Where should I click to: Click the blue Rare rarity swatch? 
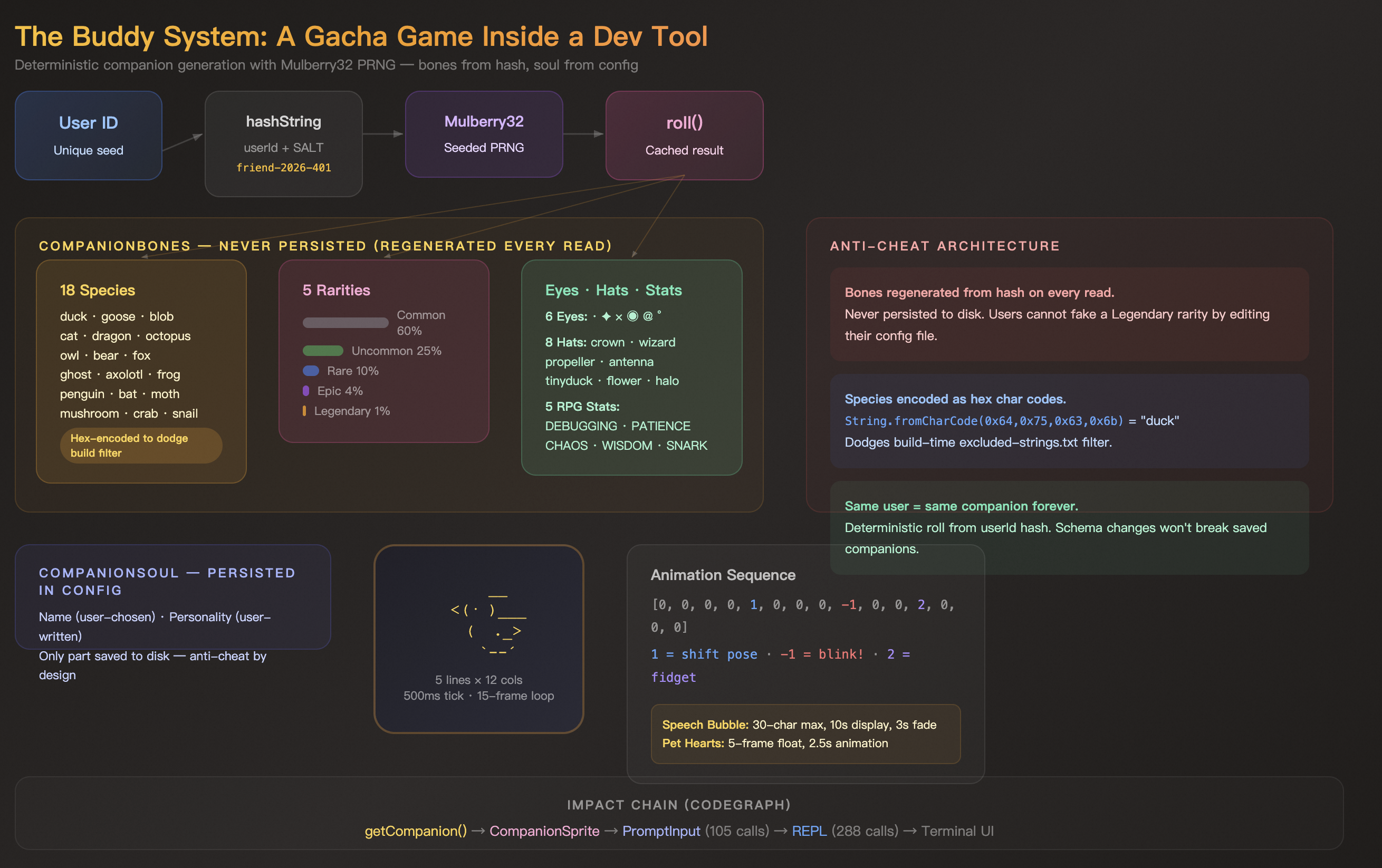[311, 371]
